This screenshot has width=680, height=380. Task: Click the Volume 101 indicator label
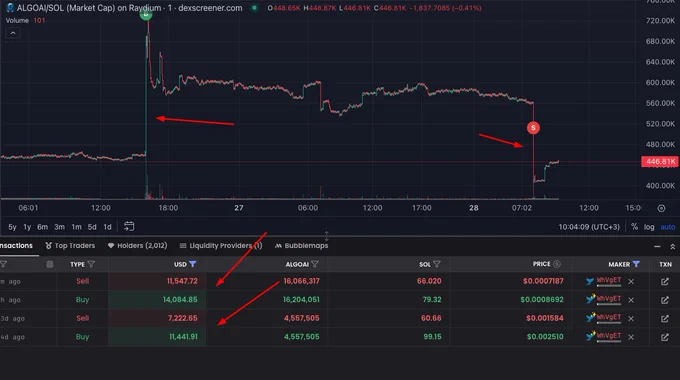pos(25,20)
